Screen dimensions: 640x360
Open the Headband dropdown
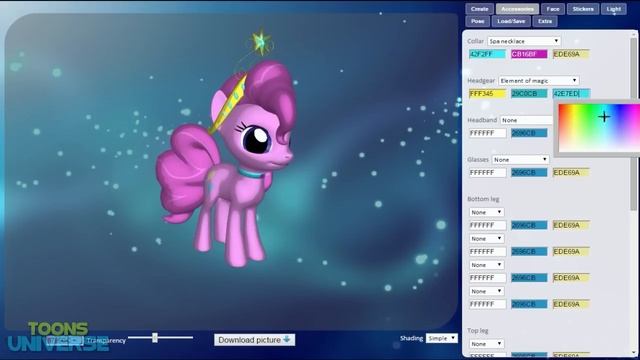527,120
